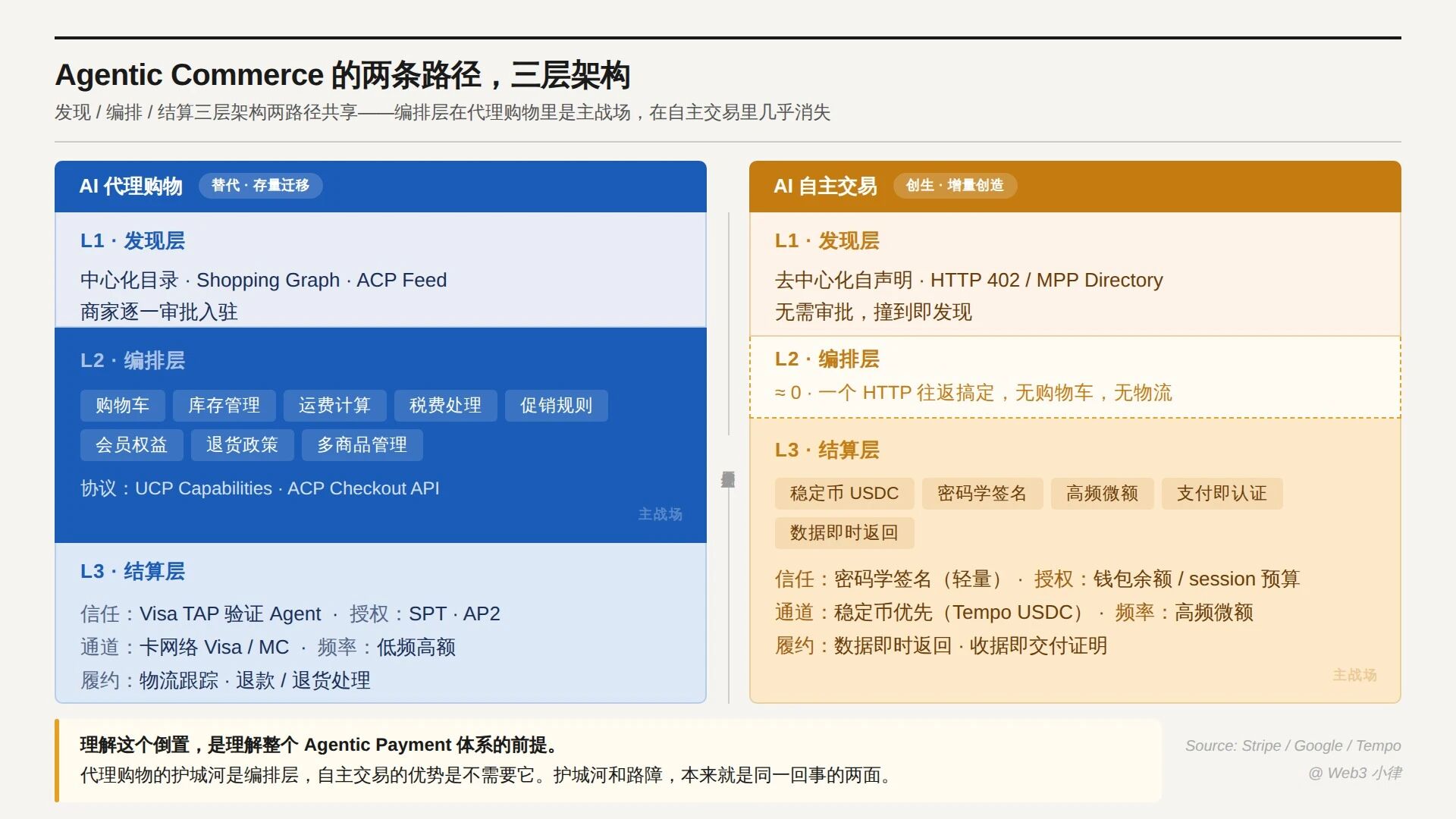Select the 库存管理 tag
The height and width of the screenshot is (819, 1456).
pos(224,406)
